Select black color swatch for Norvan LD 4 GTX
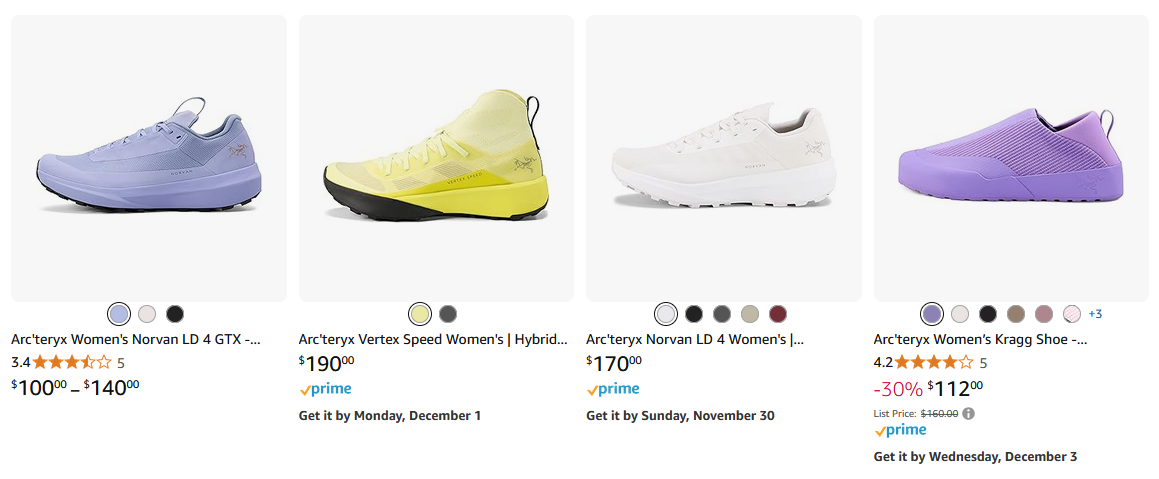This screenshot has width=1159, height=479. (175, 314)
